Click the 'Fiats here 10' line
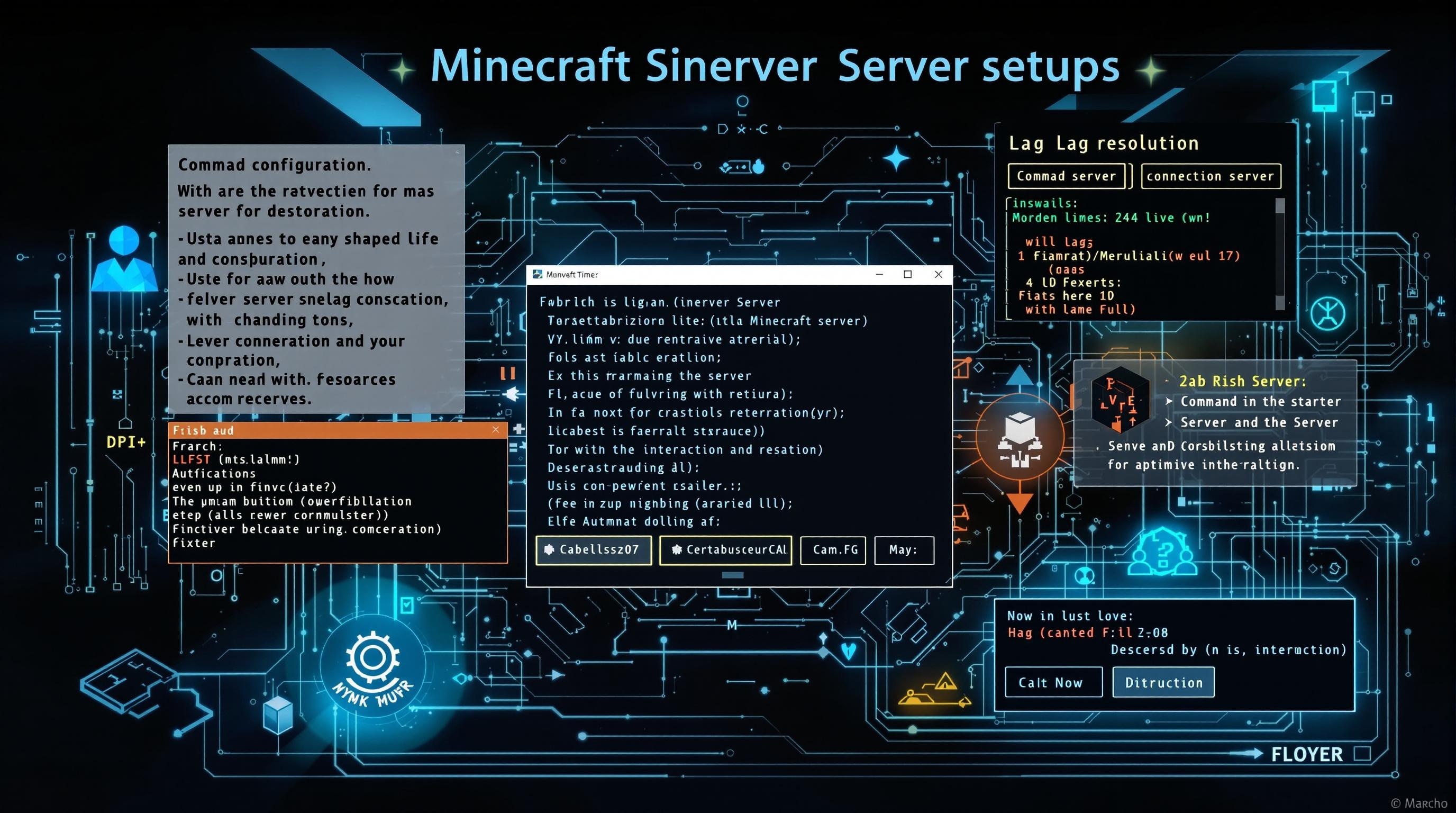 [x=1066, y=296]
